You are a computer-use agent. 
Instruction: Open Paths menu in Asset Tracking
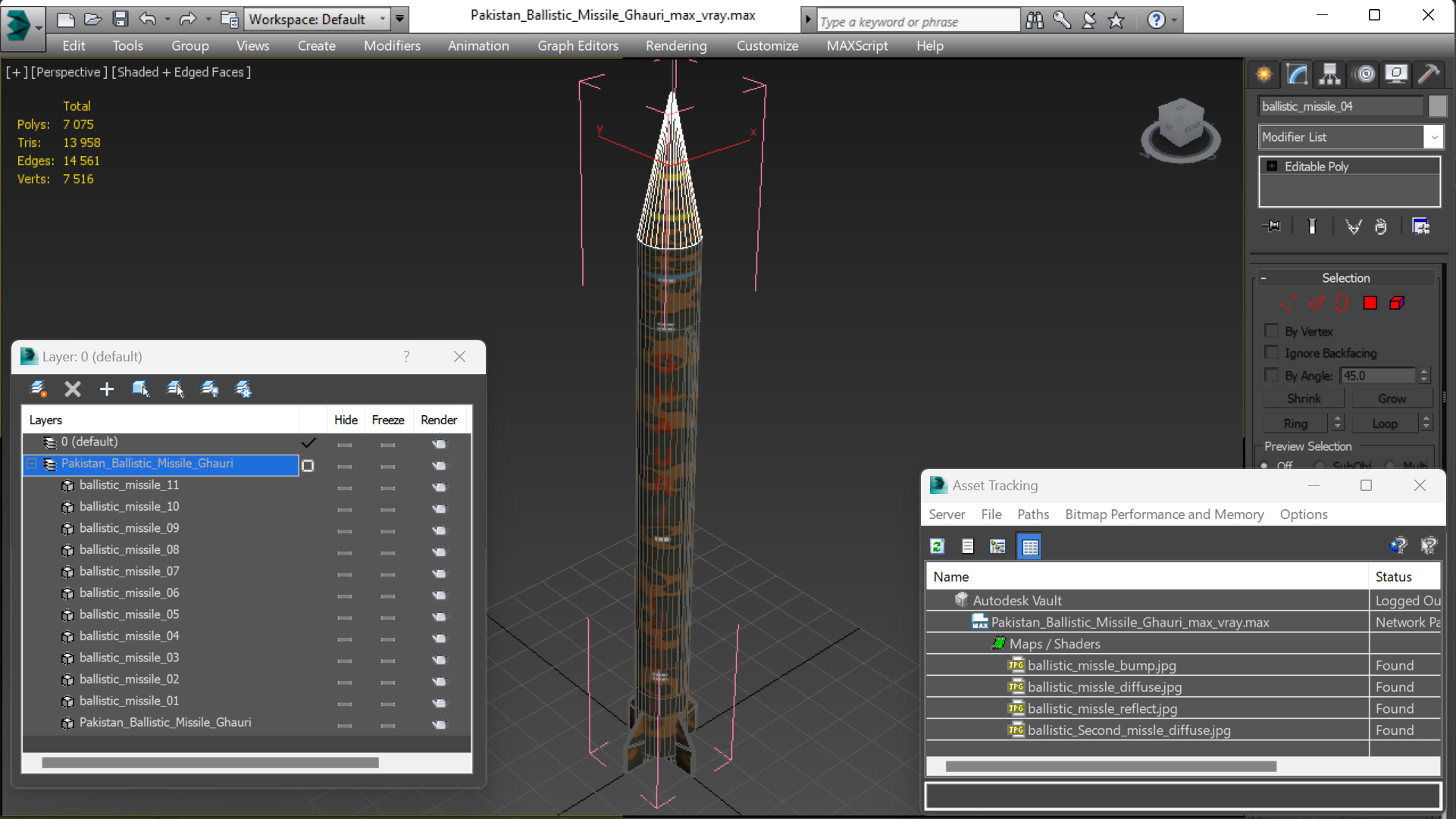pos(1033,514)
